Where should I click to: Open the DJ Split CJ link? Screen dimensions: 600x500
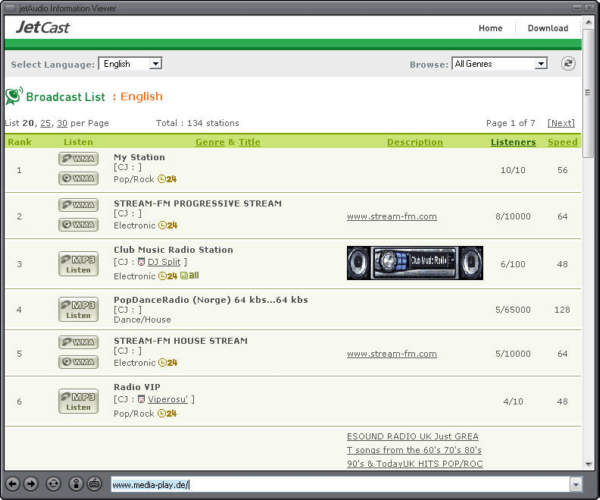pyautogui.click(x=164, y=262)
